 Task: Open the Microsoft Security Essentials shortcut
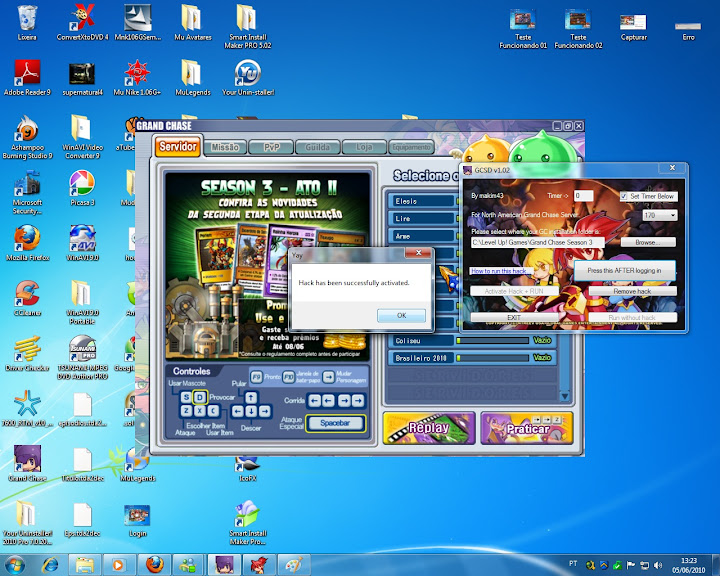coord(27,192)
